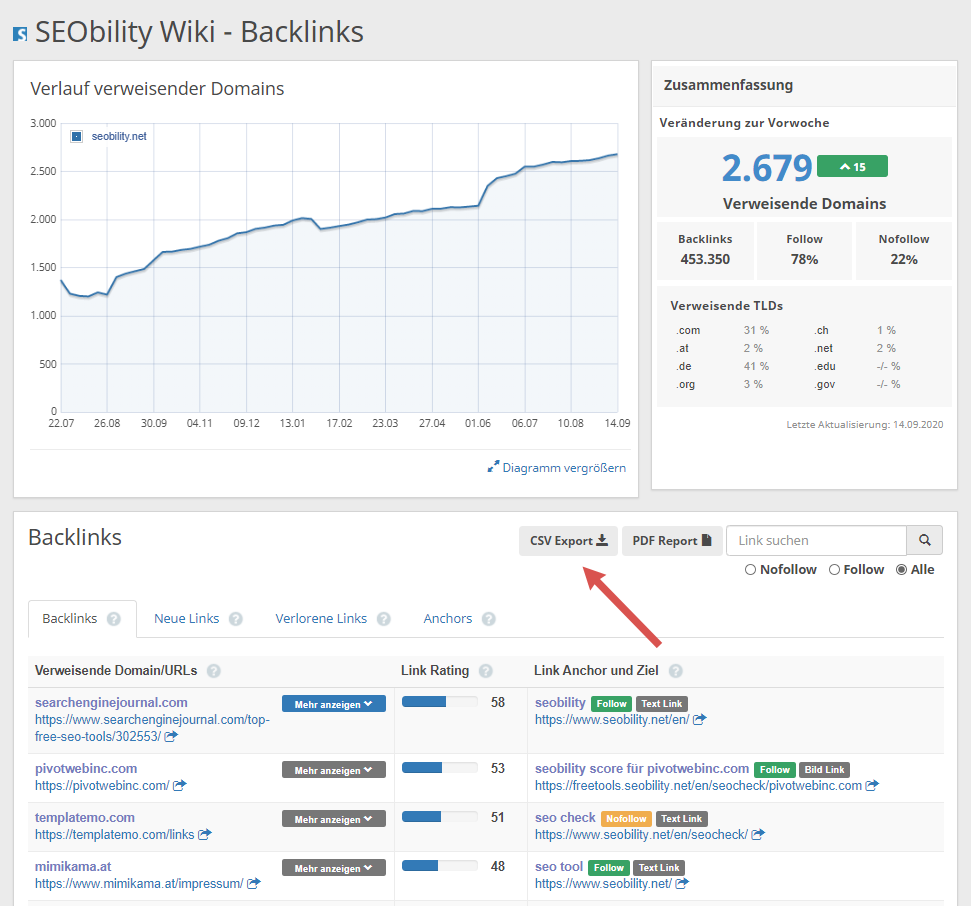Click the 2.679 referring domains figure
This screenshot has height=906, width=971.
(767, 168)
